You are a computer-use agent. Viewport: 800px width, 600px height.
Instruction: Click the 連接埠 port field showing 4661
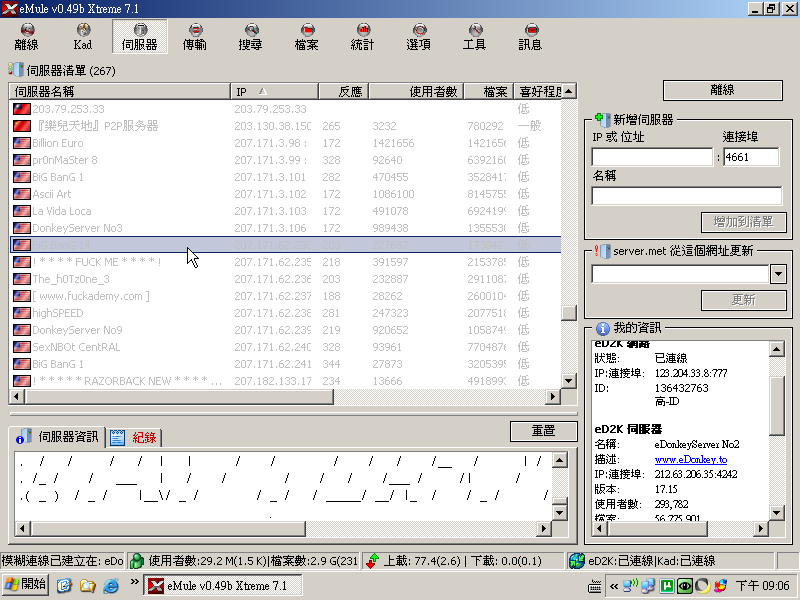[751, 157]
